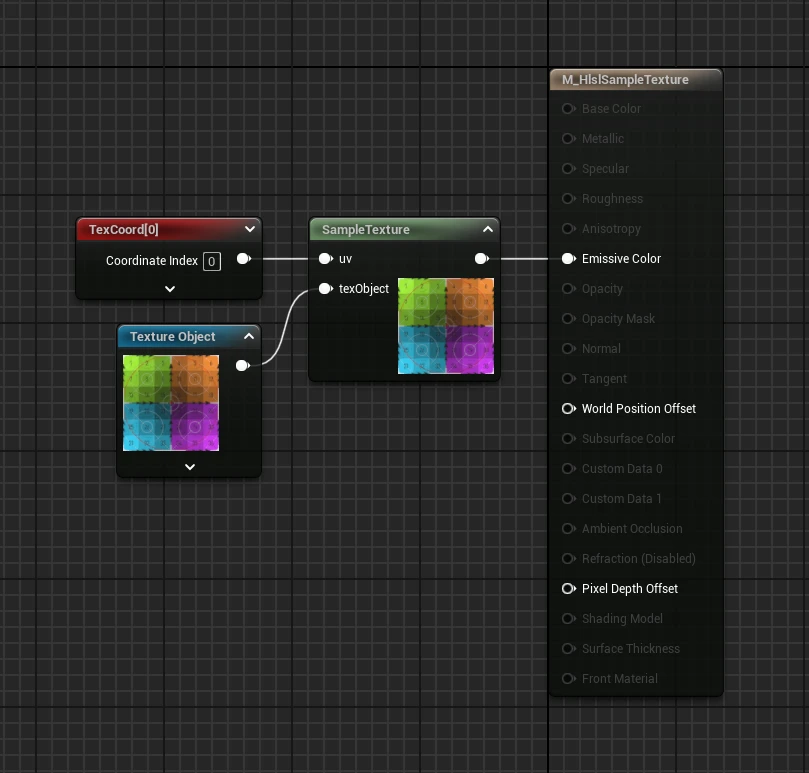The image size is (809, 773).
Task: Select the M_HlslSampleTexture node title
Action: pyautogui.click(x=625, y=80)
